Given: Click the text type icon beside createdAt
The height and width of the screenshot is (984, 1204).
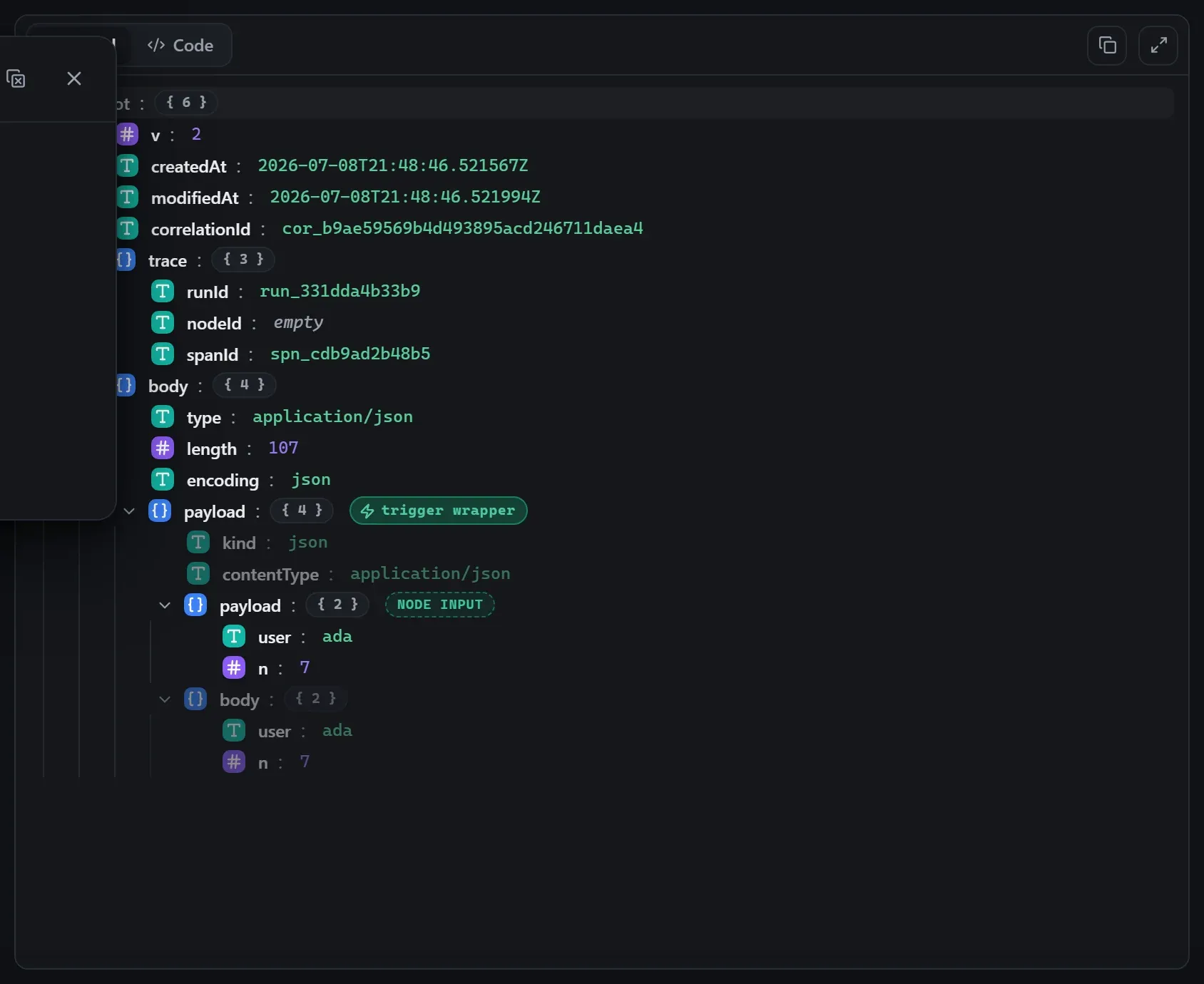Looking at the screenshot, I should pos(128,165).
